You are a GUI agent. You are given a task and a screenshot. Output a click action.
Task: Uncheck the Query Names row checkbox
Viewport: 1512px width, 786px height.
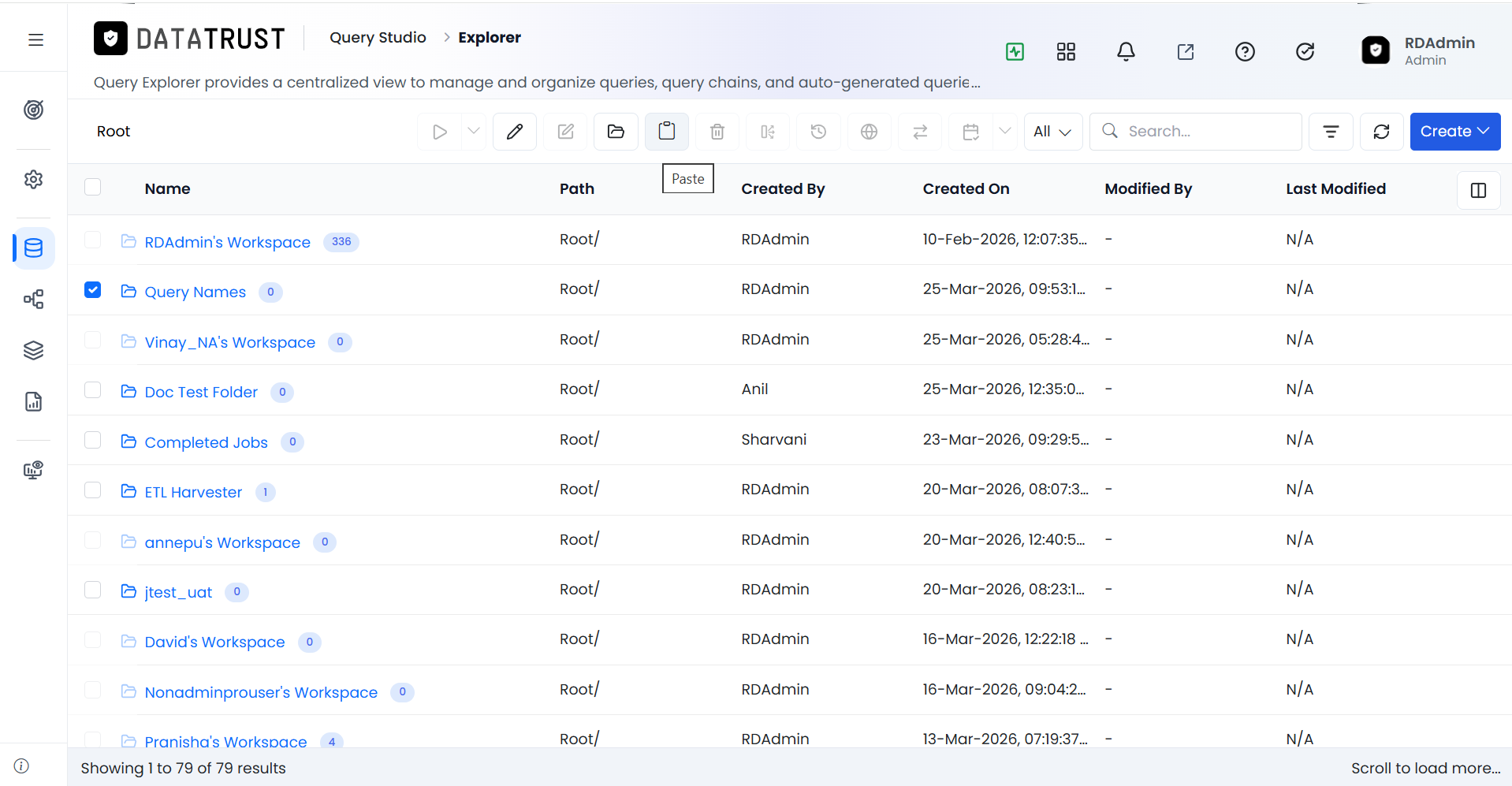click(92, 289)
